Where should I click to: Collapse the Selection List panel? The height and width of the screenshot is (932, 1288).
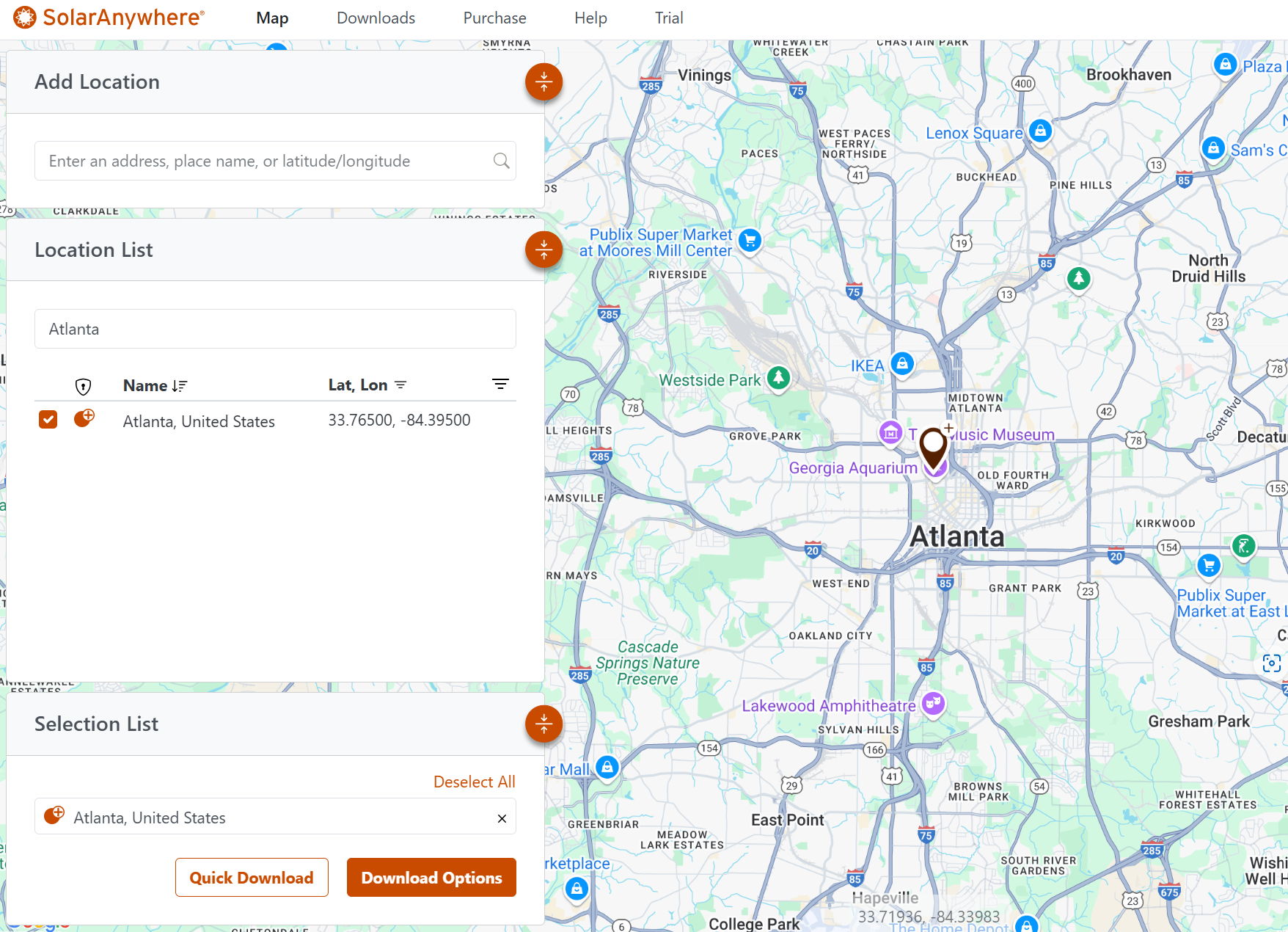544,724
